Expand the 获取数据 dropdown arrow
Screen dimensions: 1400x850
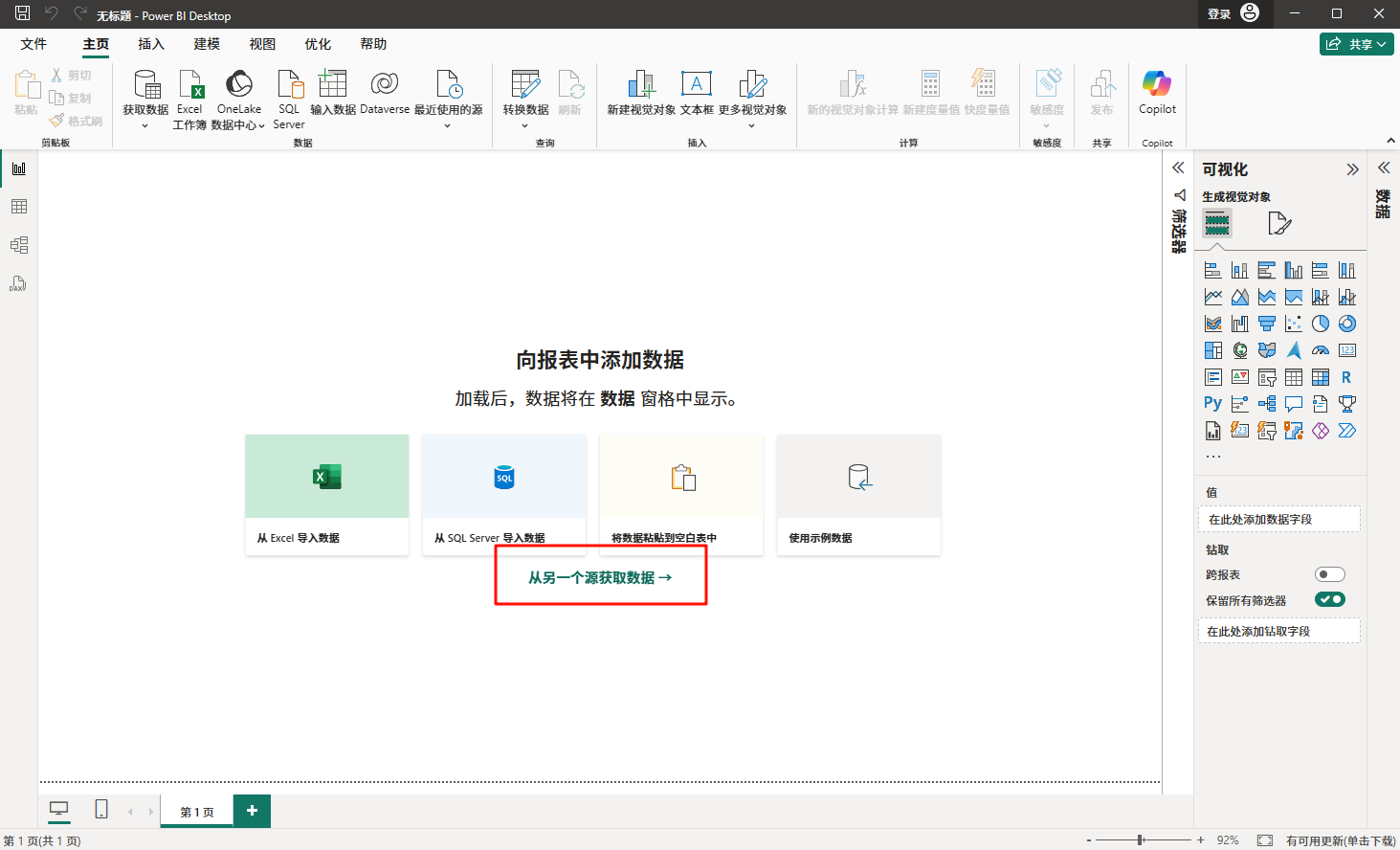(145, 125)
